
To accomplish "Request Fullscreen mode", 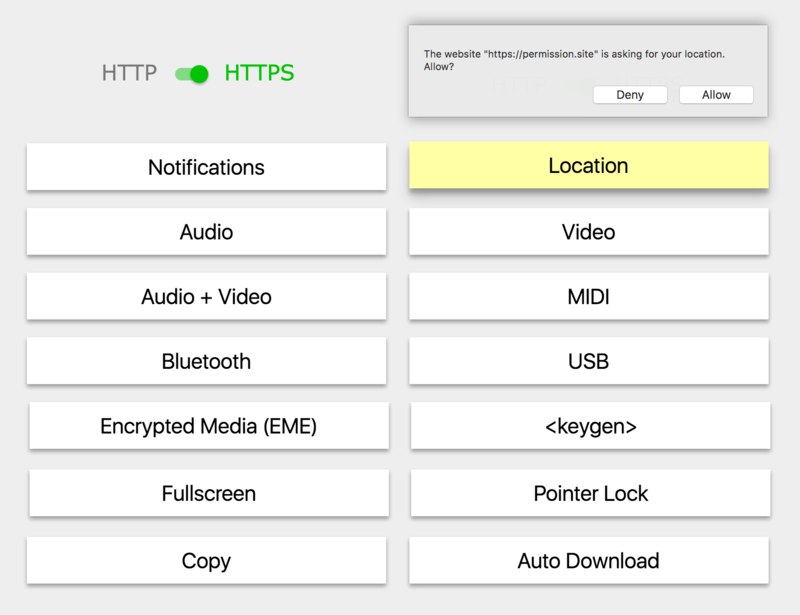I will pyautogui.click(x=209, y=494).
